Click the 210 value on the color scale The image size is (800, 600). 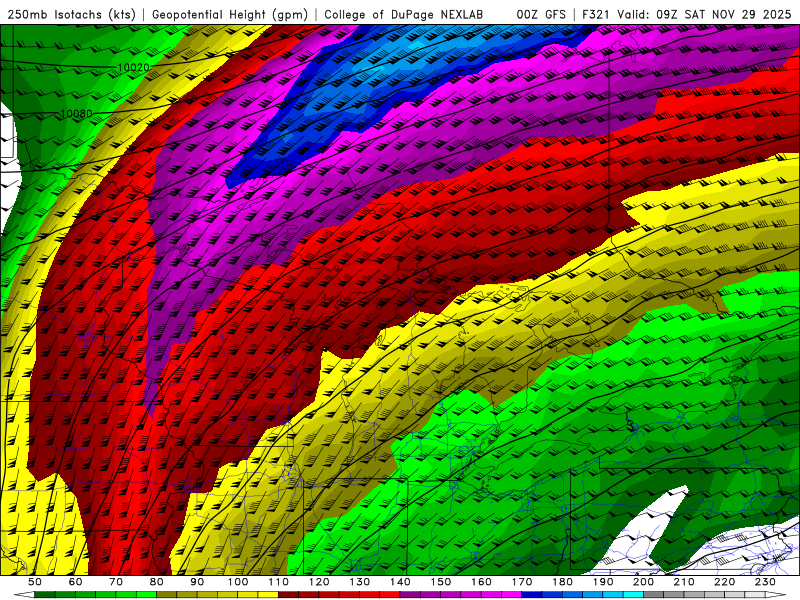(684, 582)
